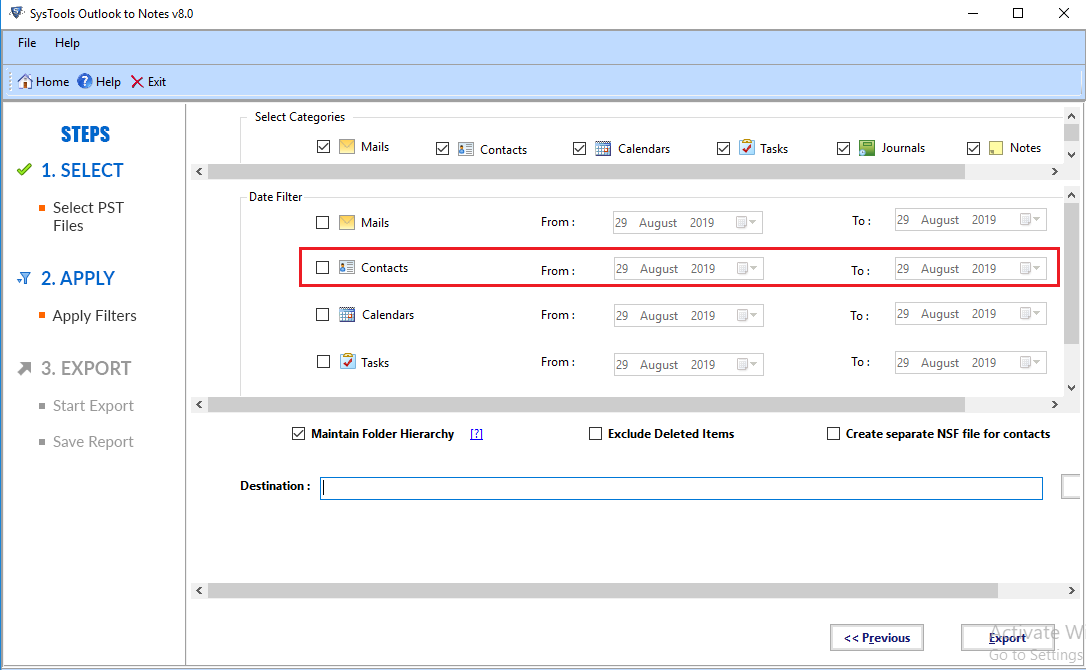Screen dimensions: 1086x670
Task: Uncheck the Mails category checkbox
Action: click(x=323, y=147)
